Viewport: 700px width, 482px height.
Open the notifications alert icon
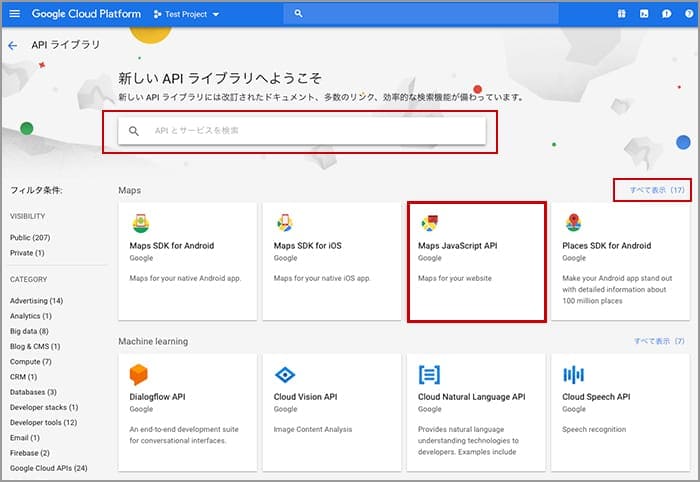[x=667, y=14]
